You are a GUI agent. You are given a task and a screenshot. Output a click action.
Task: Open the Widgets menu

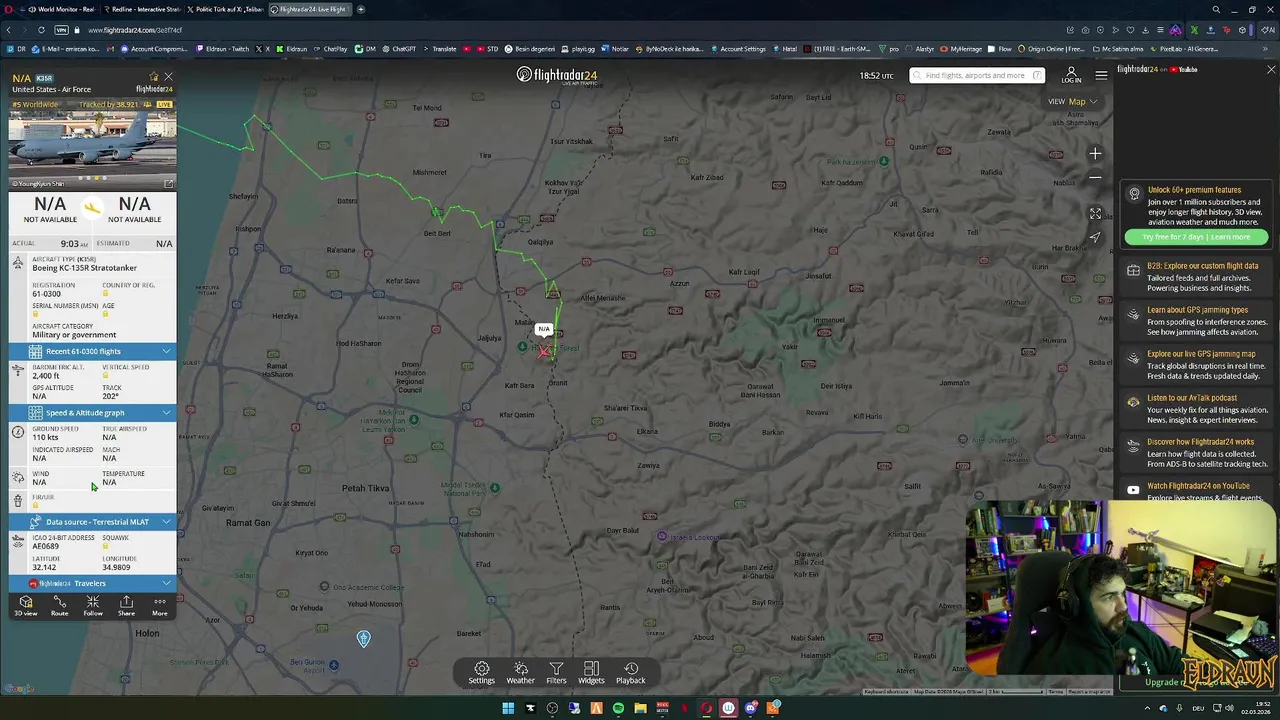coord(591,673)
